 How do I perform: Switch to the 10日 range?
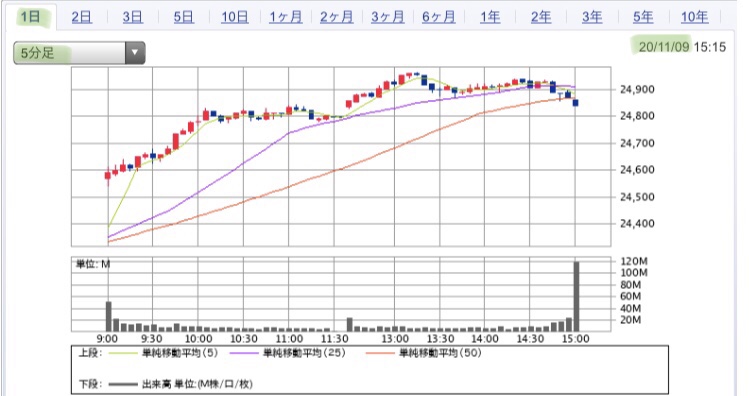click(x=235, y=17)
